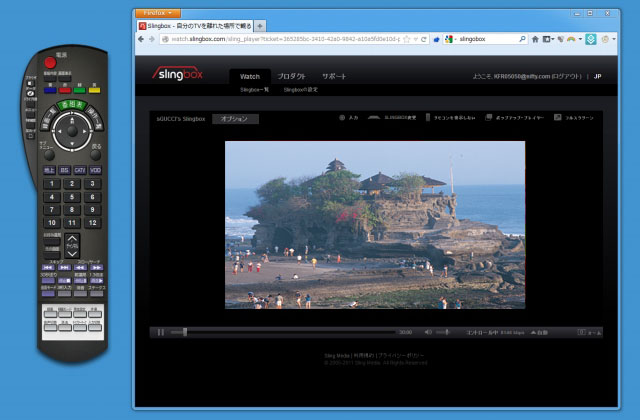Click the video preview image
Viewport: 640px width, 420px height.
[x=375, y=225]
